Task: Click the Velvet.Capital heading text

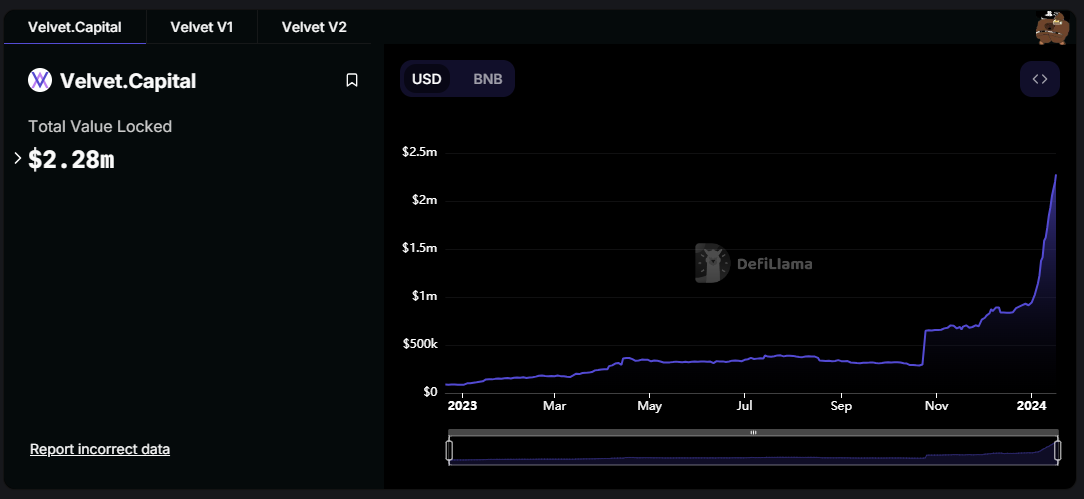Action: click(128, 81)
